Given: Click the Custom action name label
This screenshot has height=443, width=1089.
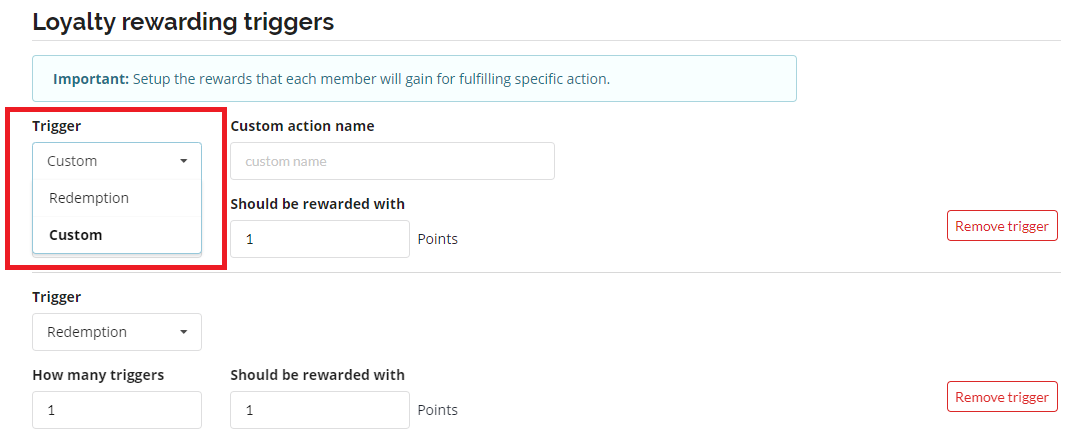Looking at the screenshot, I should (302, 126).
